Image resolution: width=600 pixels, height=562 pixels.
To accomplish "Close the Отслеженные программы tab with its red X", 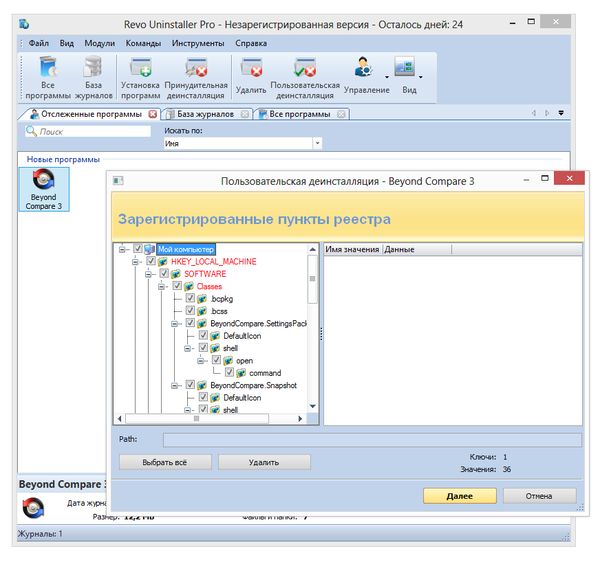I will (153, 114).
